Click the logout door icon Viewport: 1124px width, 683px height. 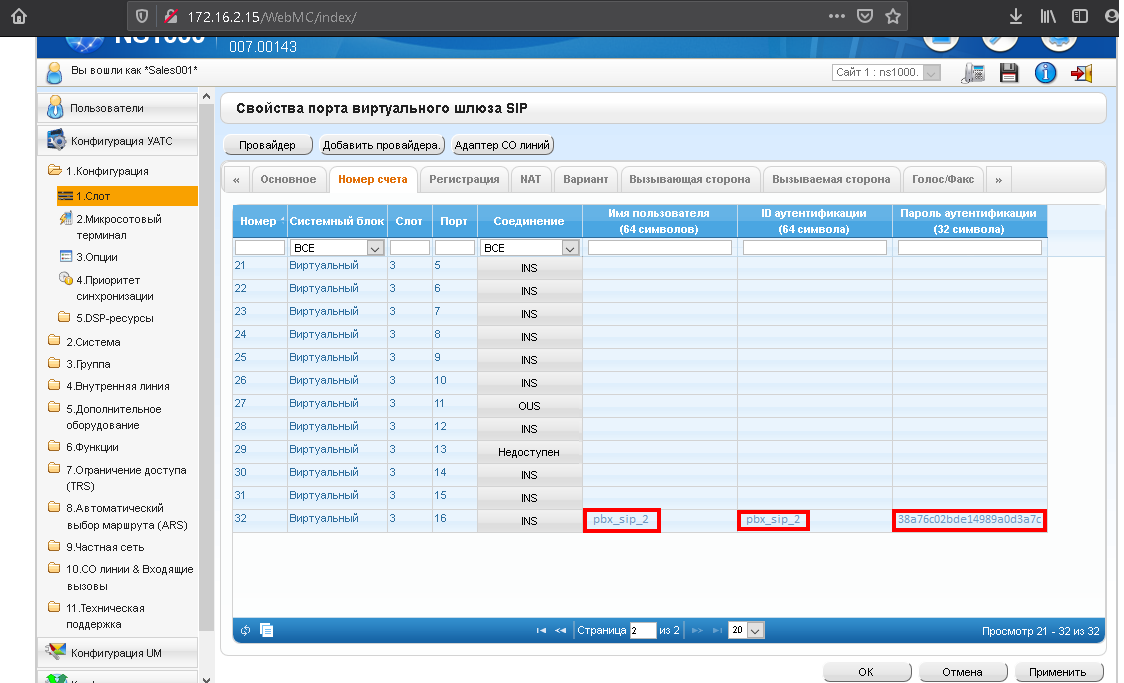(1081, 73)
